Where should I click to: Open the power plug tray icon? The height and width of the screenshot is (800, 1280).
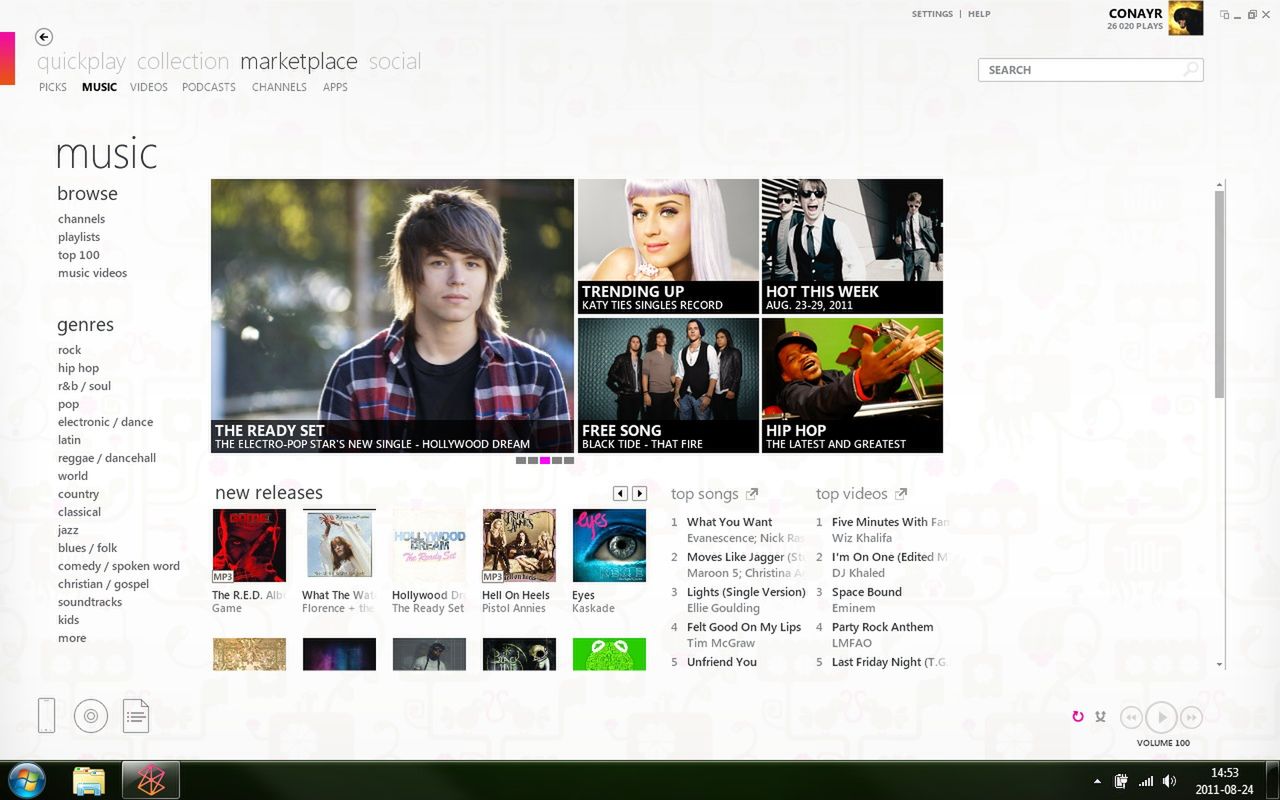(1122, 781)
